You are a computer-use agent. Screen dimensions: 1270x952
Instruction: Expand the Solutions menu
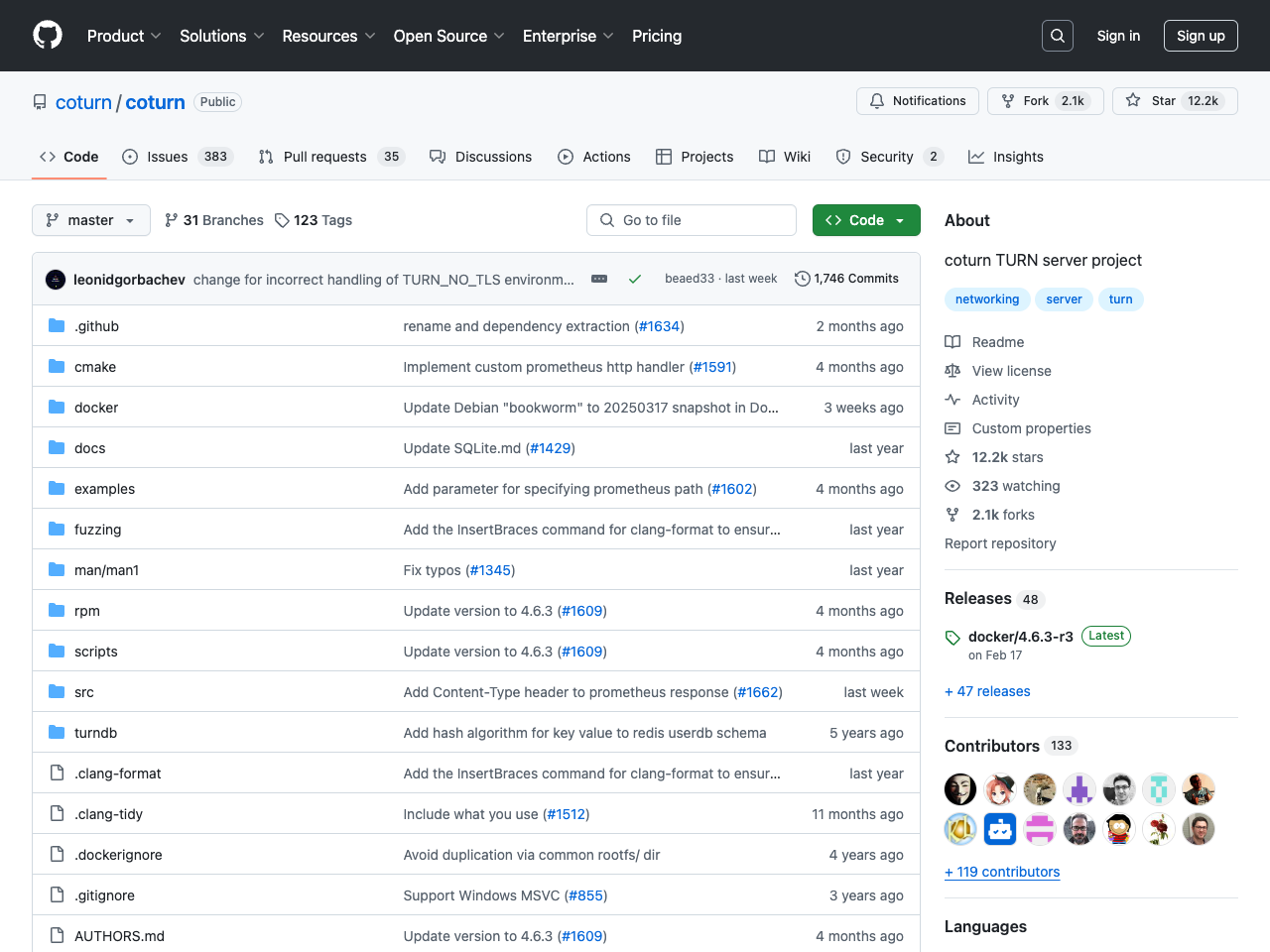click(222, 36)
